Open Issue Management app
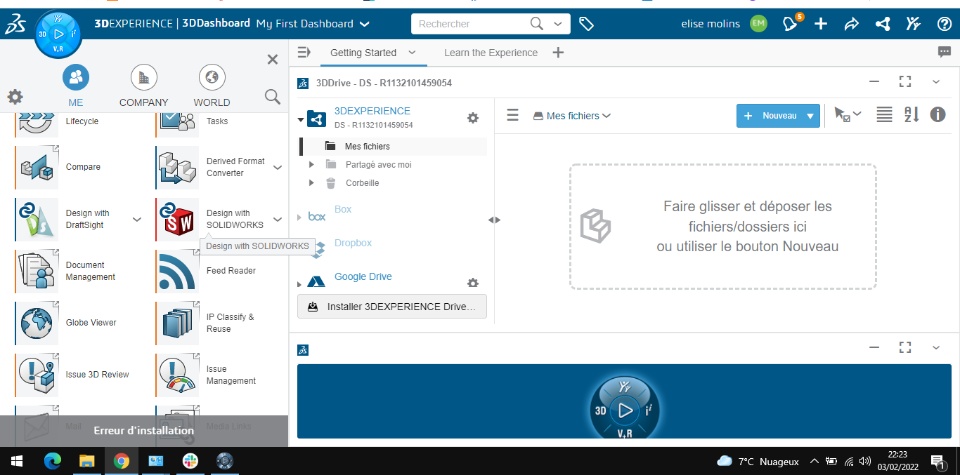 (178, 375)
